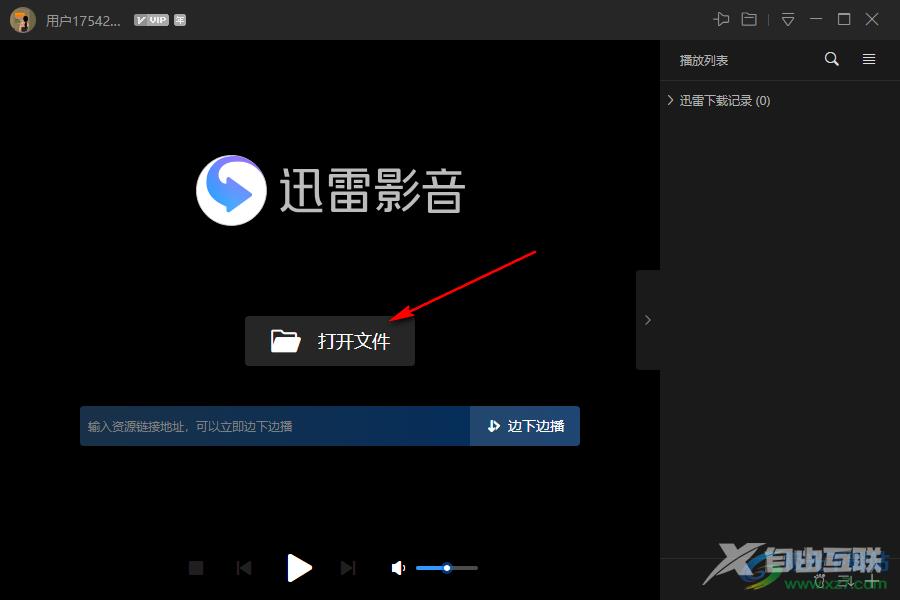Open the playlist options menu icon

[x=869, y=59]
